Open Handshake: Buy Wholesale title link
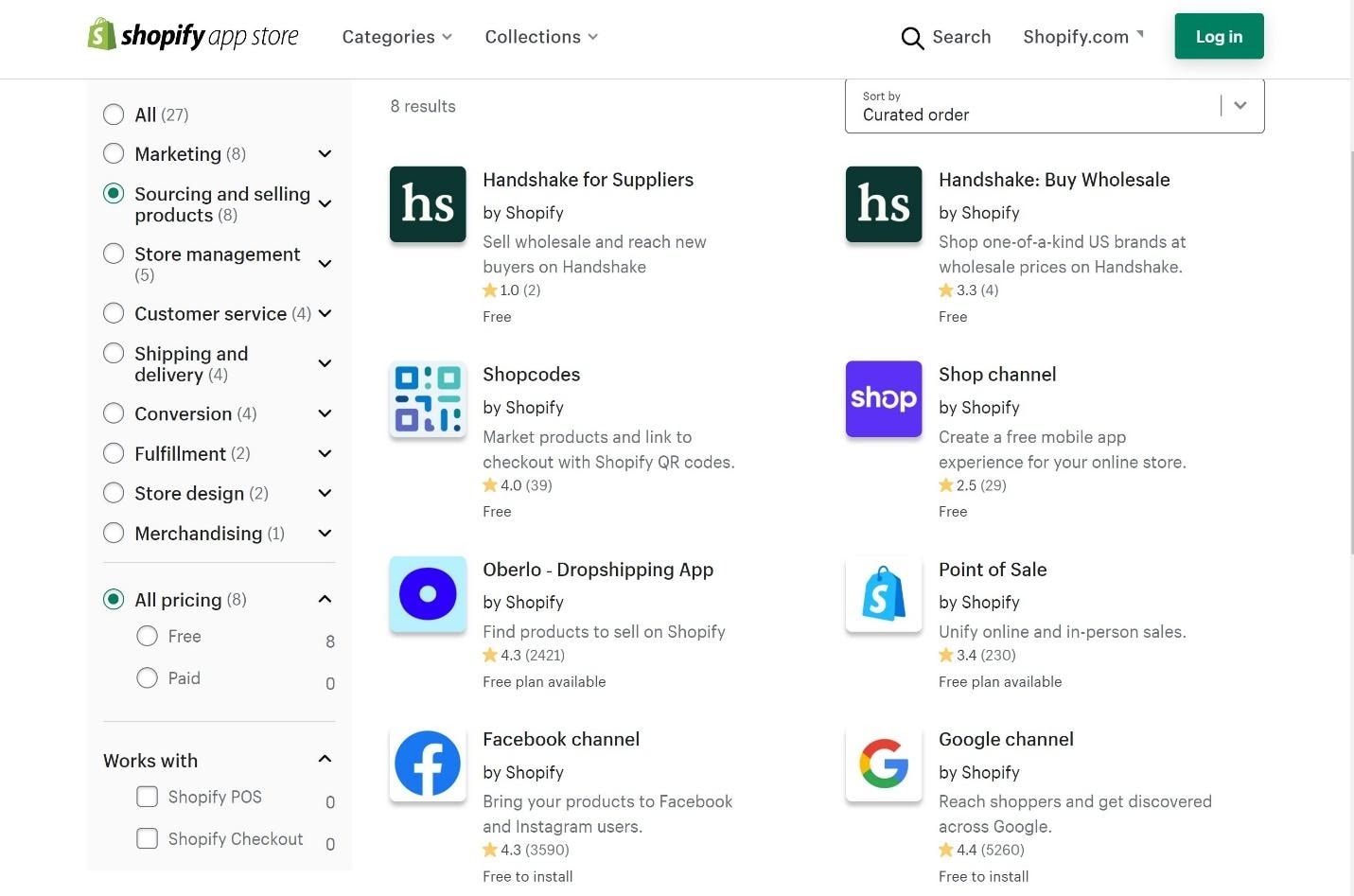The width and height of the screenshot is (1354, 896). [1054, 180]
